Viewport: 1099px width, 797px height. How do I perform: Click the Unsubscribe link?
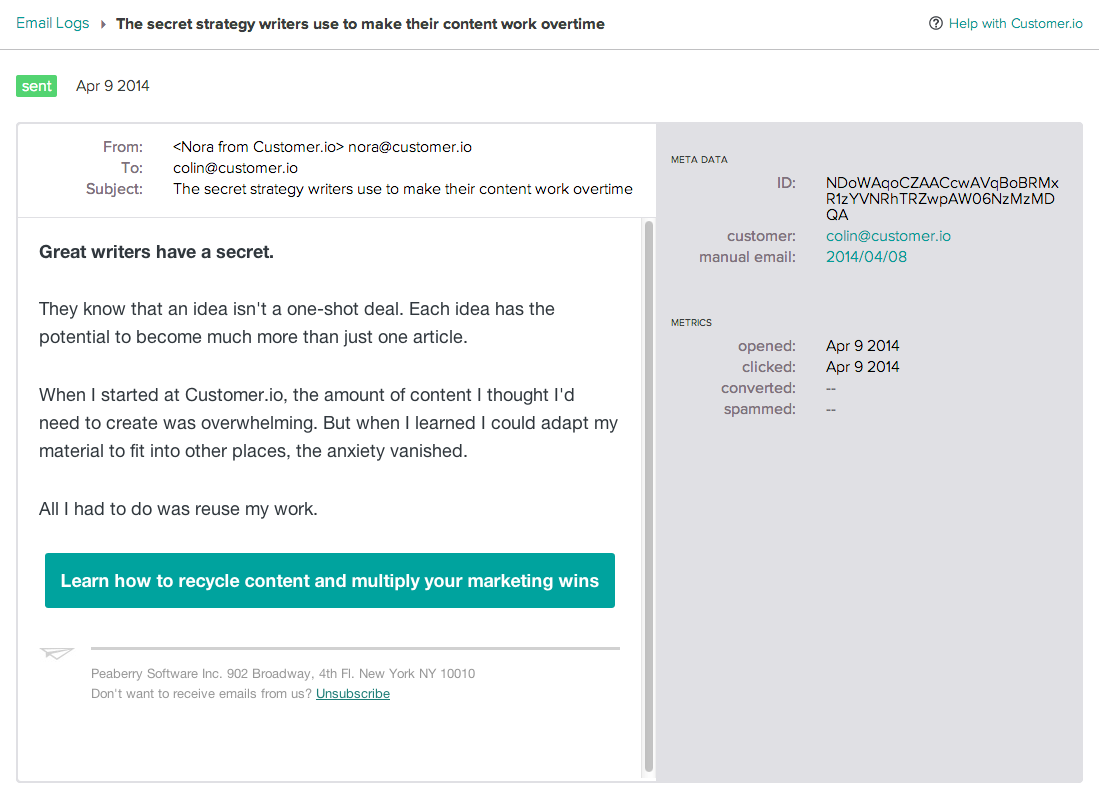point(353,693)
